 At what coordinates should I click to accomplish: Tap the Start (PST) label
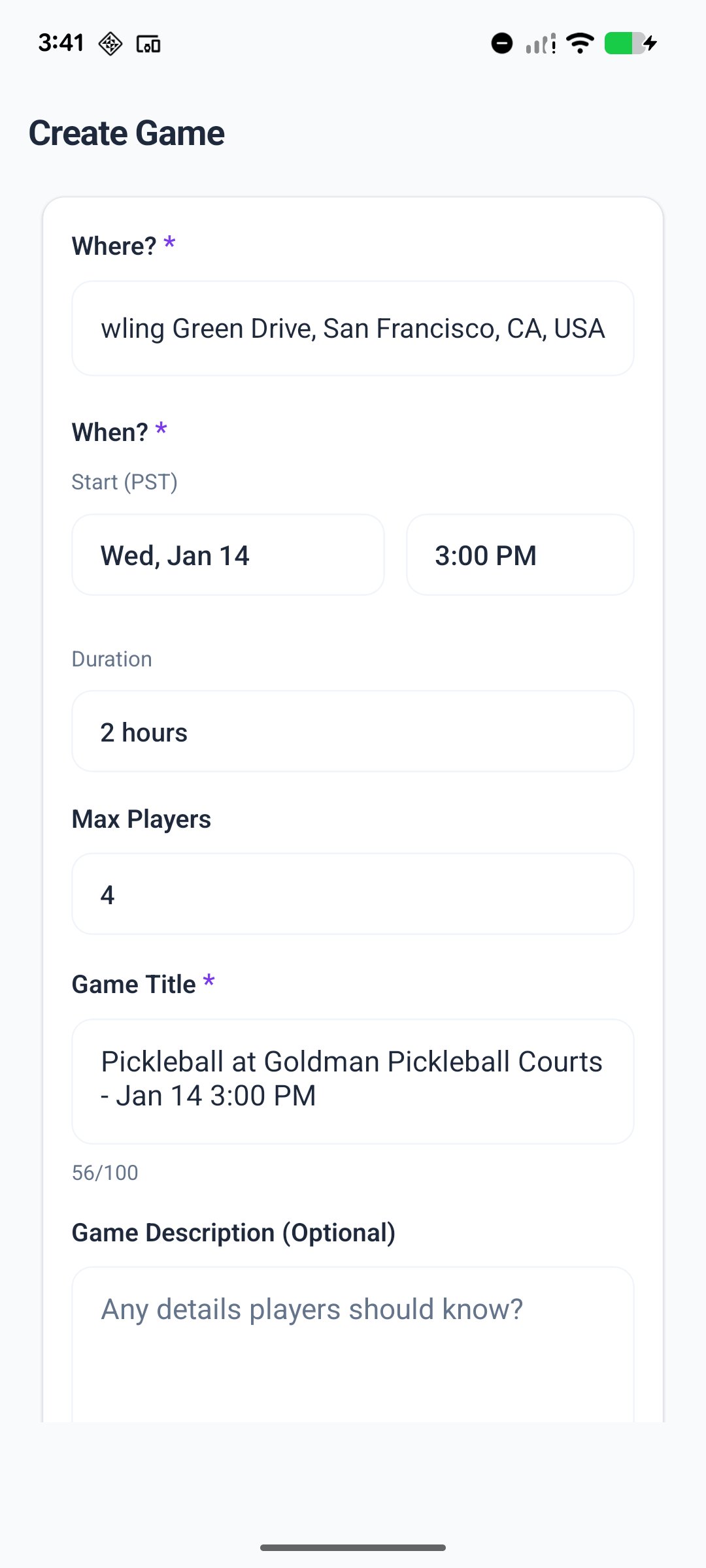click(125, 482)
